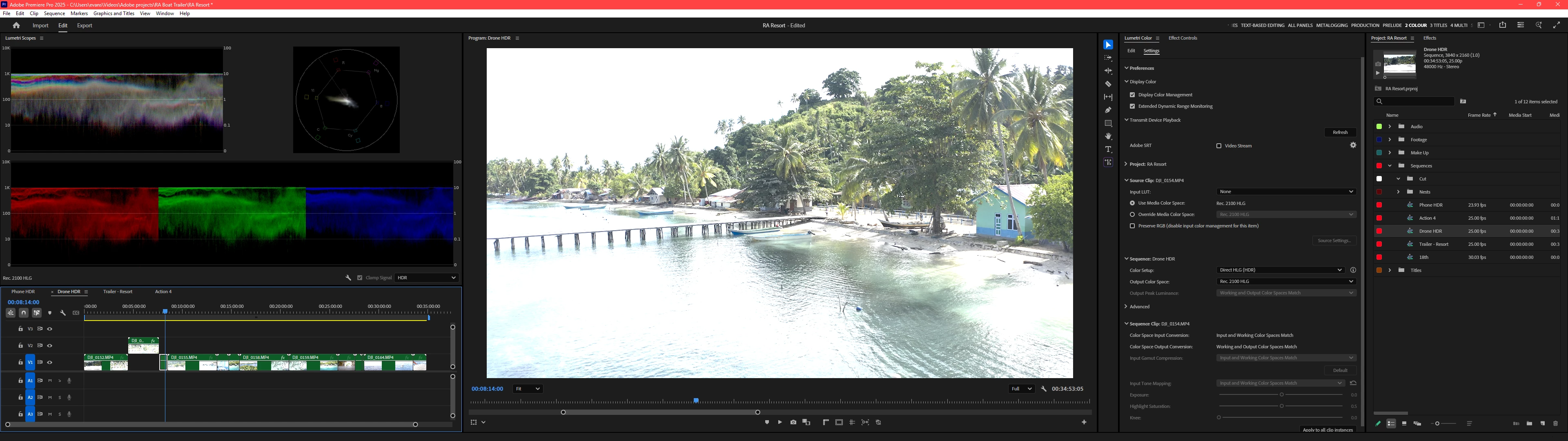Click the Export workspace button
Viewport: 1568px width, 441px height.
(85, 26)
